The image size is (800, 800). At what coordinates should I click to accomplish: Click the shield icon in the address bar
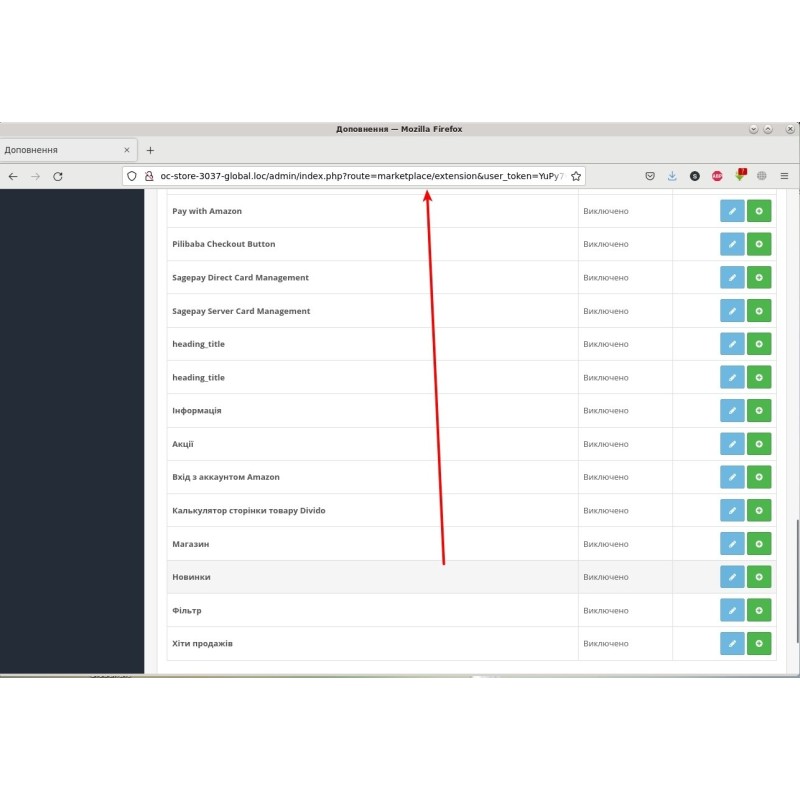click(x=131, y=175)
